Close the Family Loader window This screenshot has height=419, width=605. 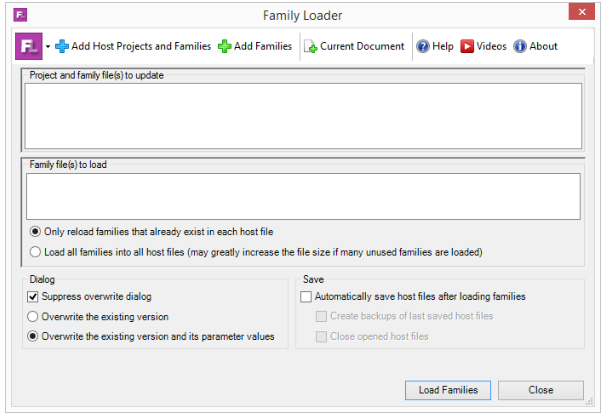click(x=582, y=12)
